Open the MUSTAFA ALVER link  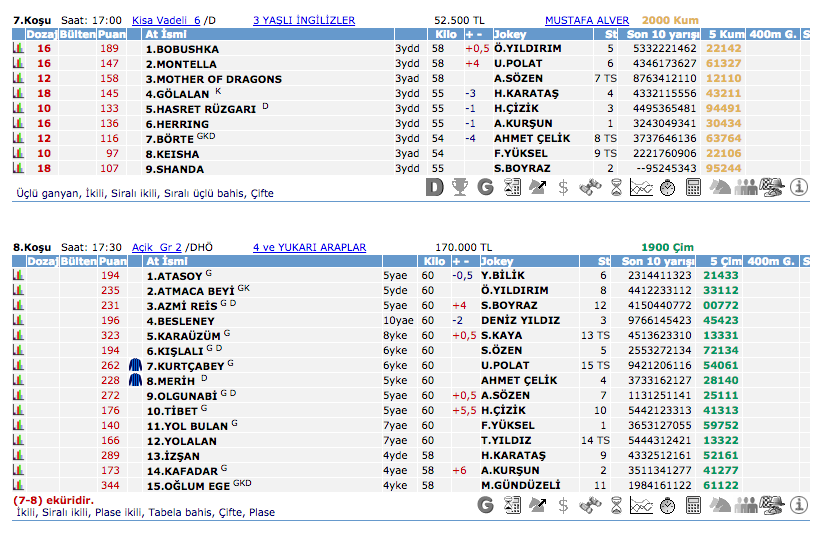[587, 20]
